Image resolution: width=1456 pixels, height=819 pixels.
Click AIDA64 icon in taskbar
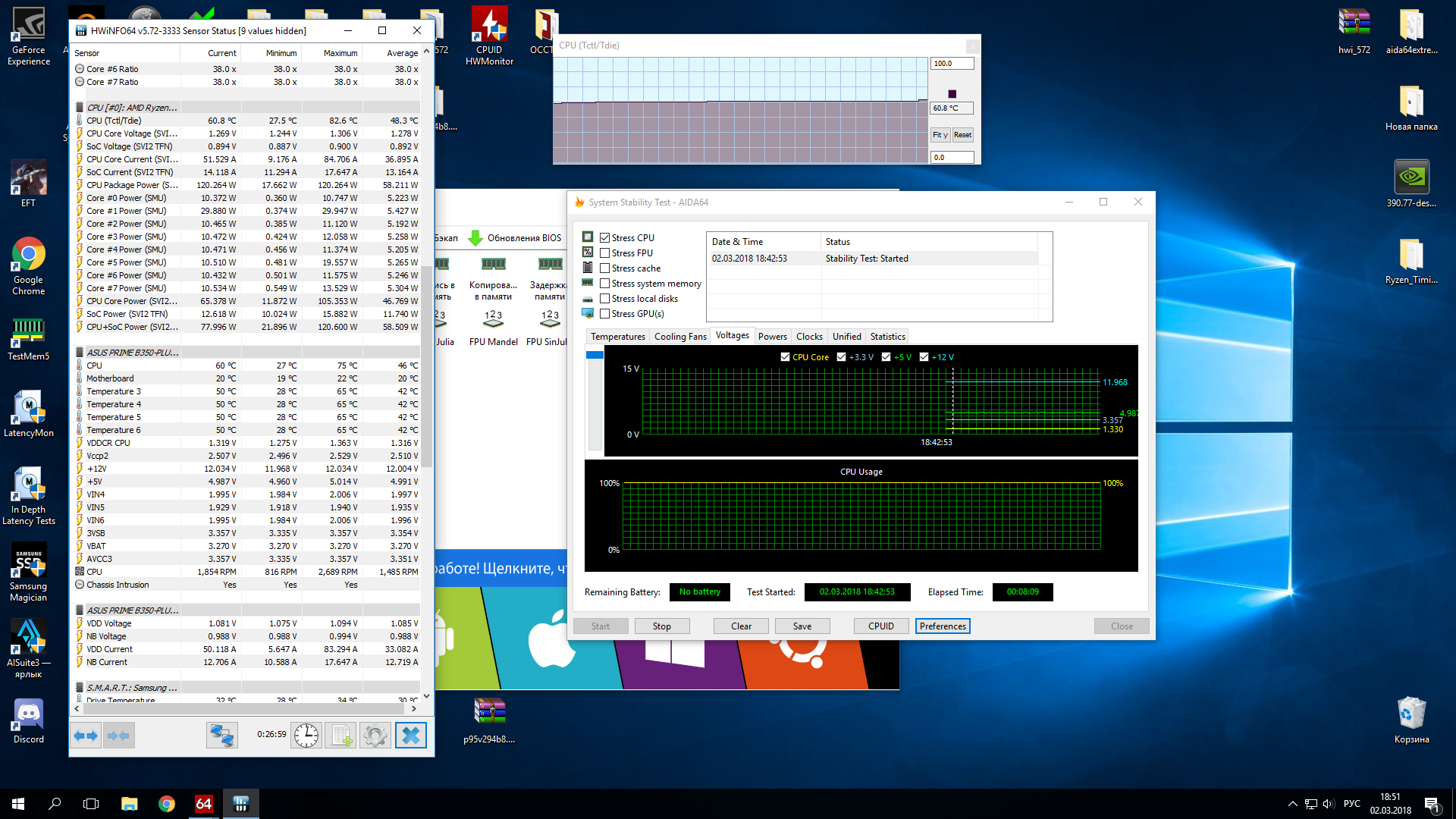pos(204,804)
